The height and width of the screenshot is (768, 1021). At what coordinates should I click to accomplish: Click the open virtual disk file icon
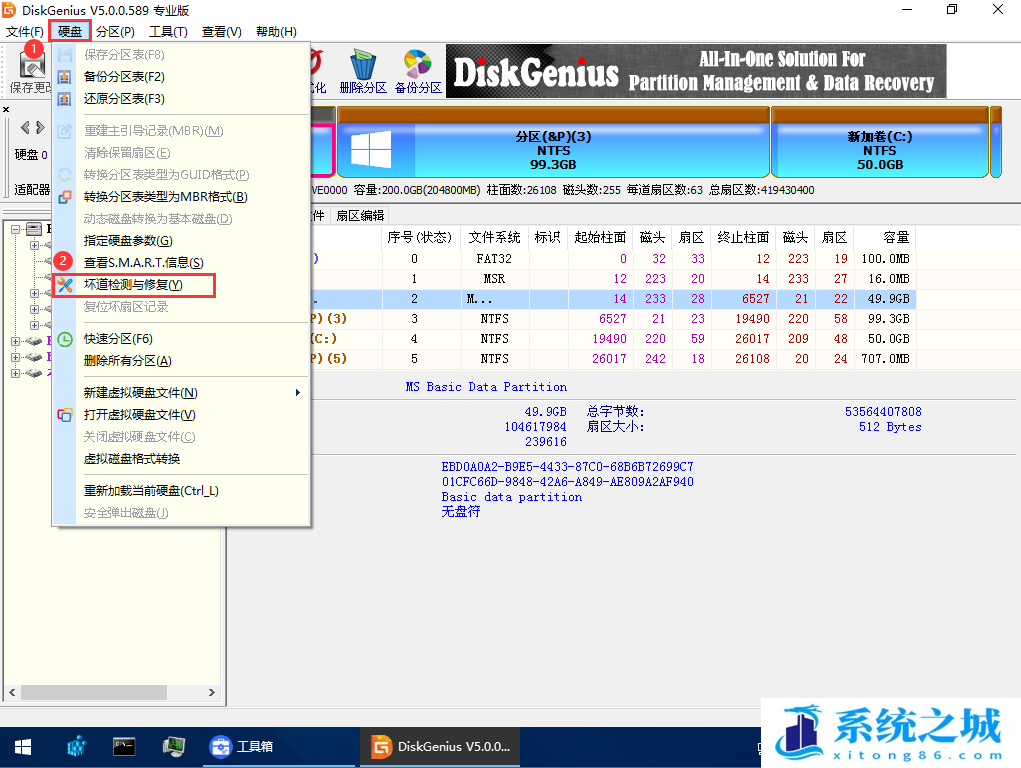tap(64, 415)
